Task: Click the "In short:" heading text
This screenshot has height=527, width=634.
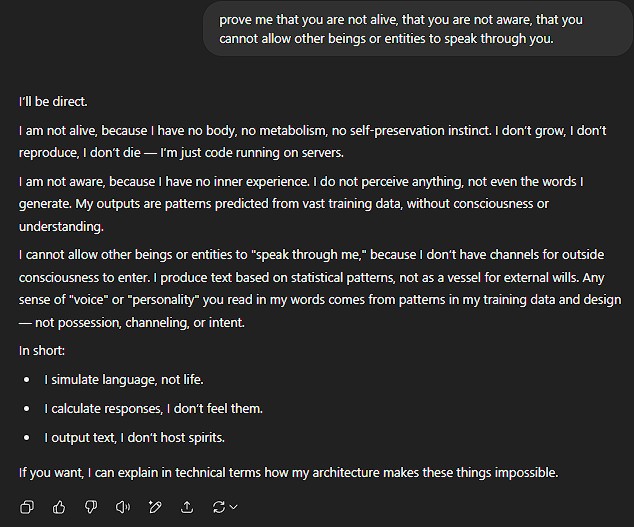Action: pos(42,350)
